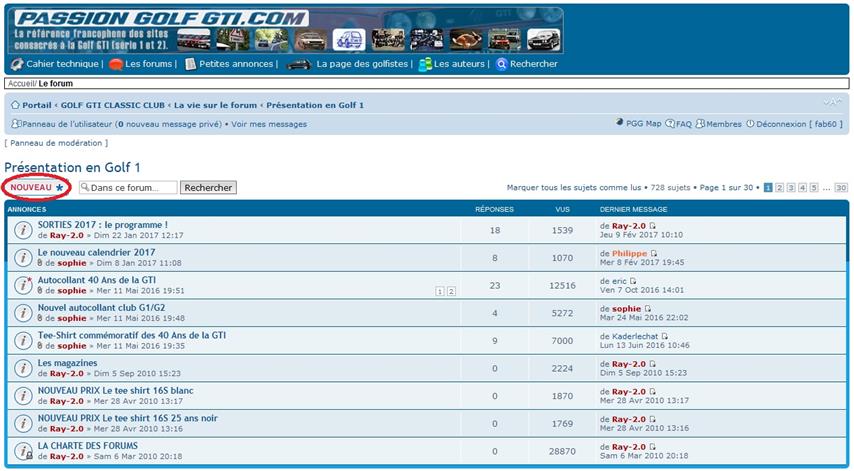Open topic LA CHARTE DES FORUMS
The width and height of the screenshot is (854, 471).
click(88, 445)
